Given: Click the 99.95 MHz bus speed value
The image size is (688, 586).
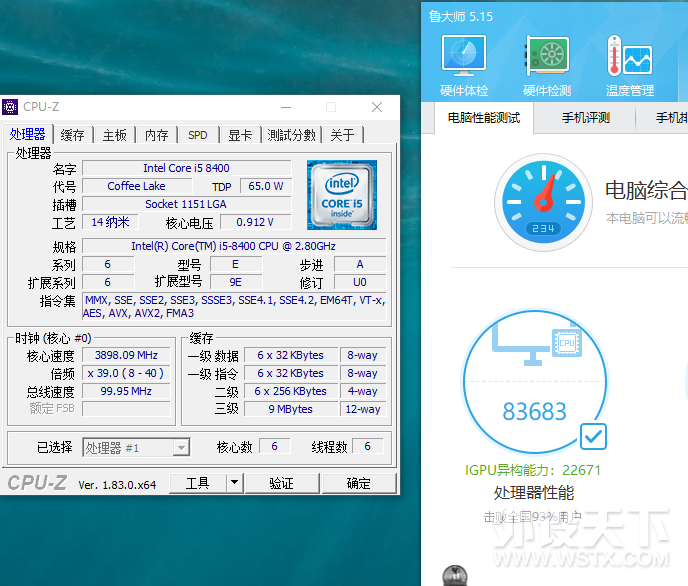Looking at the screenshot, I should [x=126, y=391].
